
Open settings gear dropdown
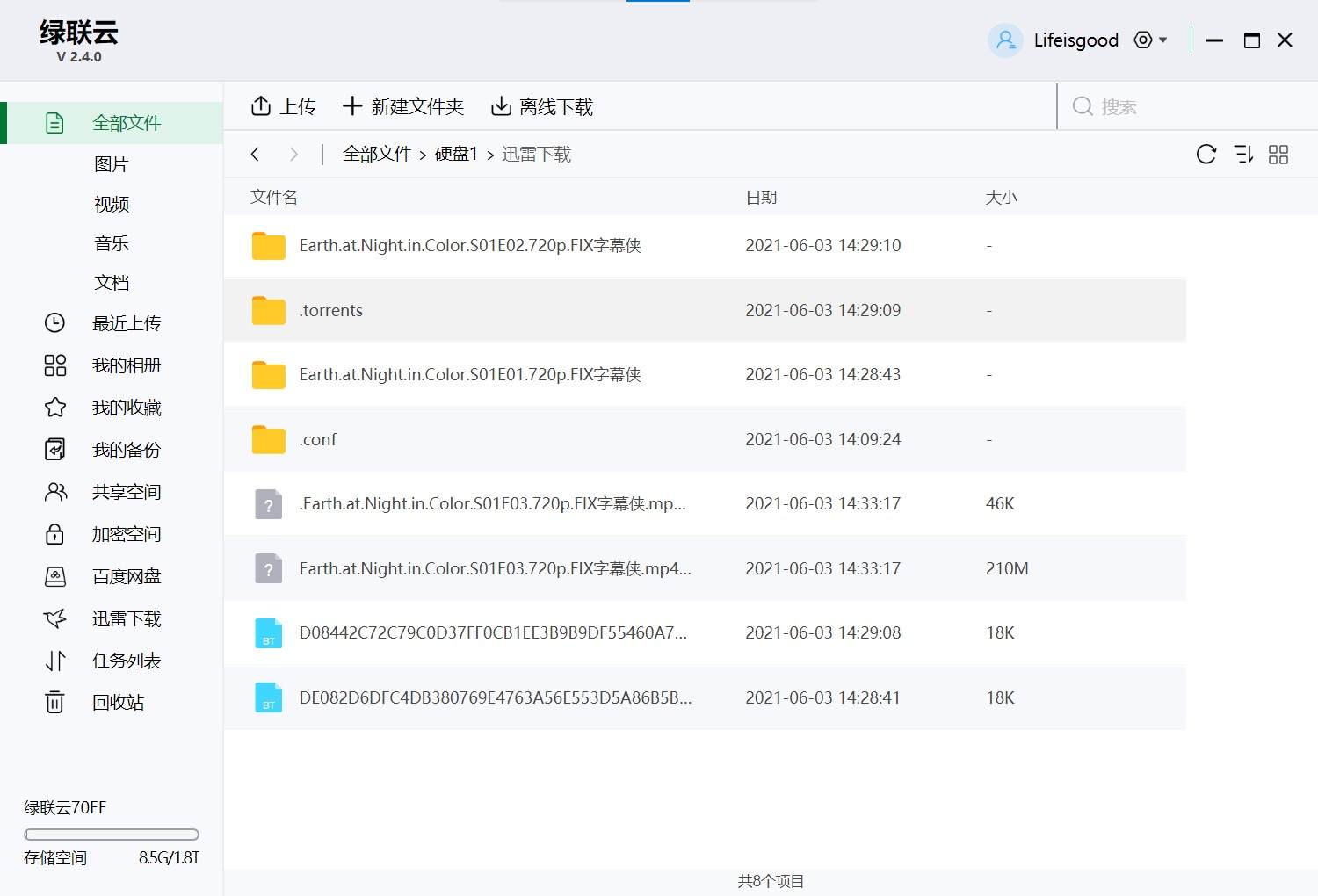(x=1150, y=40)
